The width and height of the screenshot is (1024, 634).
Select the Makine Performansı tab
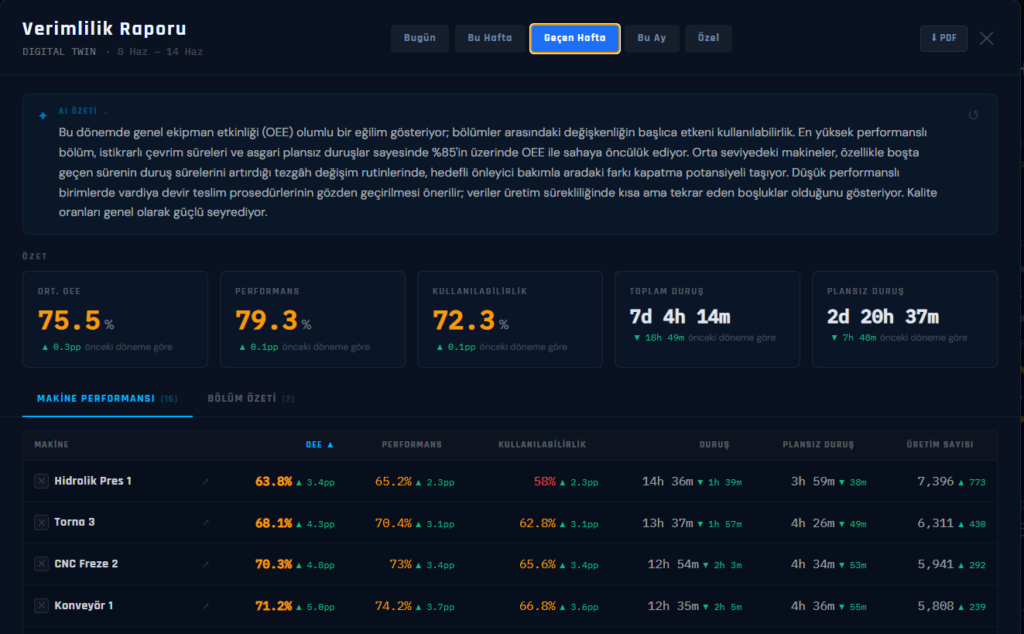(107, 398)
